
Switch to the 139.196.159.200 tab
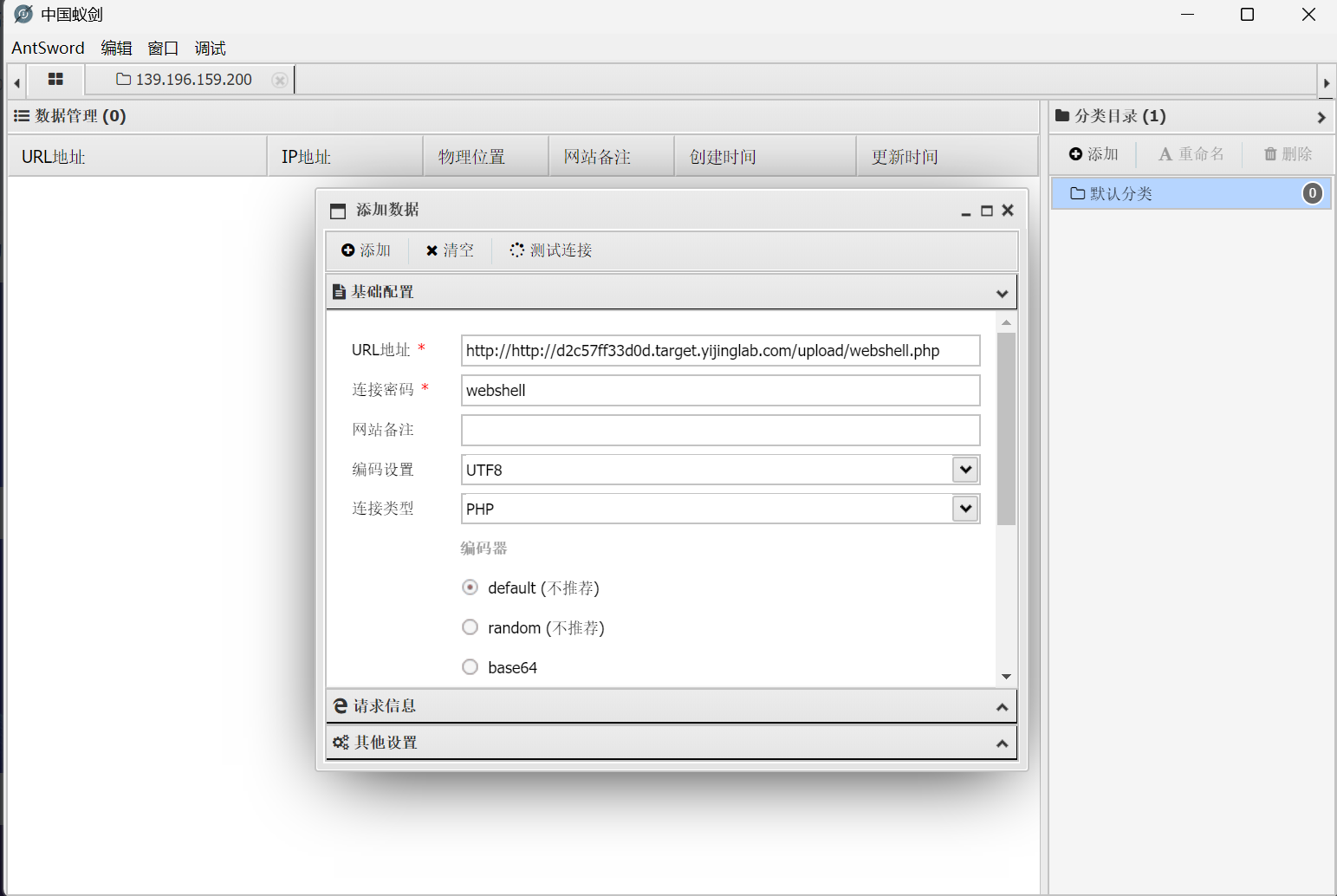coord(184,80)
